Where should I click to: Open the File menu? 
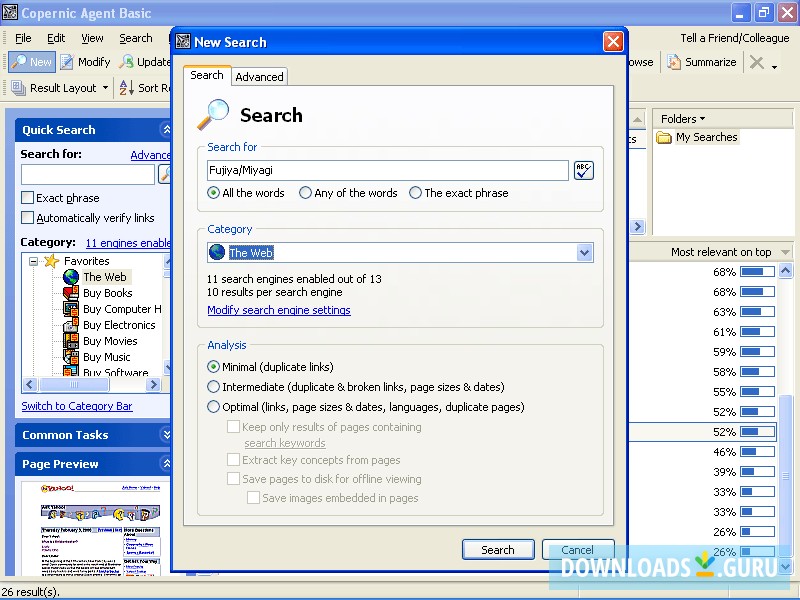coord(23,38)
